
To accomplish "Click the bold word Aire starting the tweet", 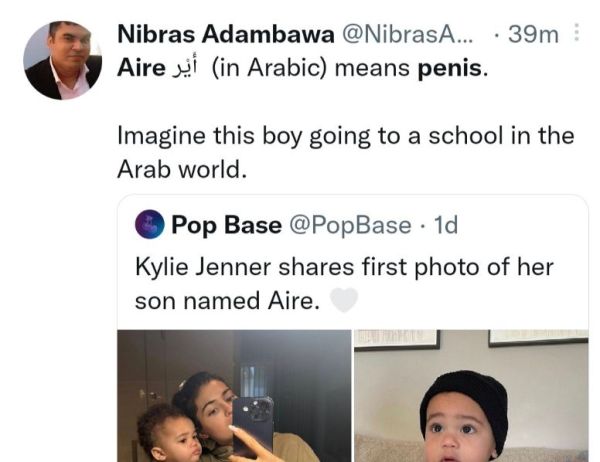I will [139, 72].
